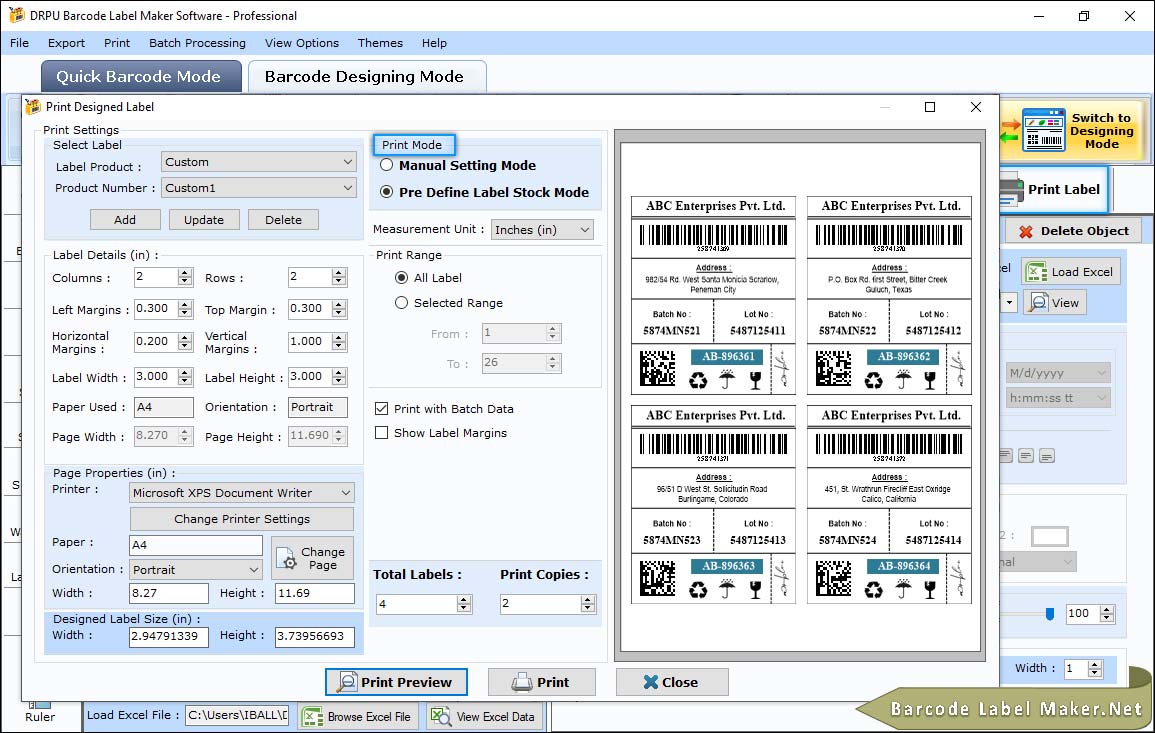Click the Load Excel File path field
1155x733 pixels.
point(237,715)
